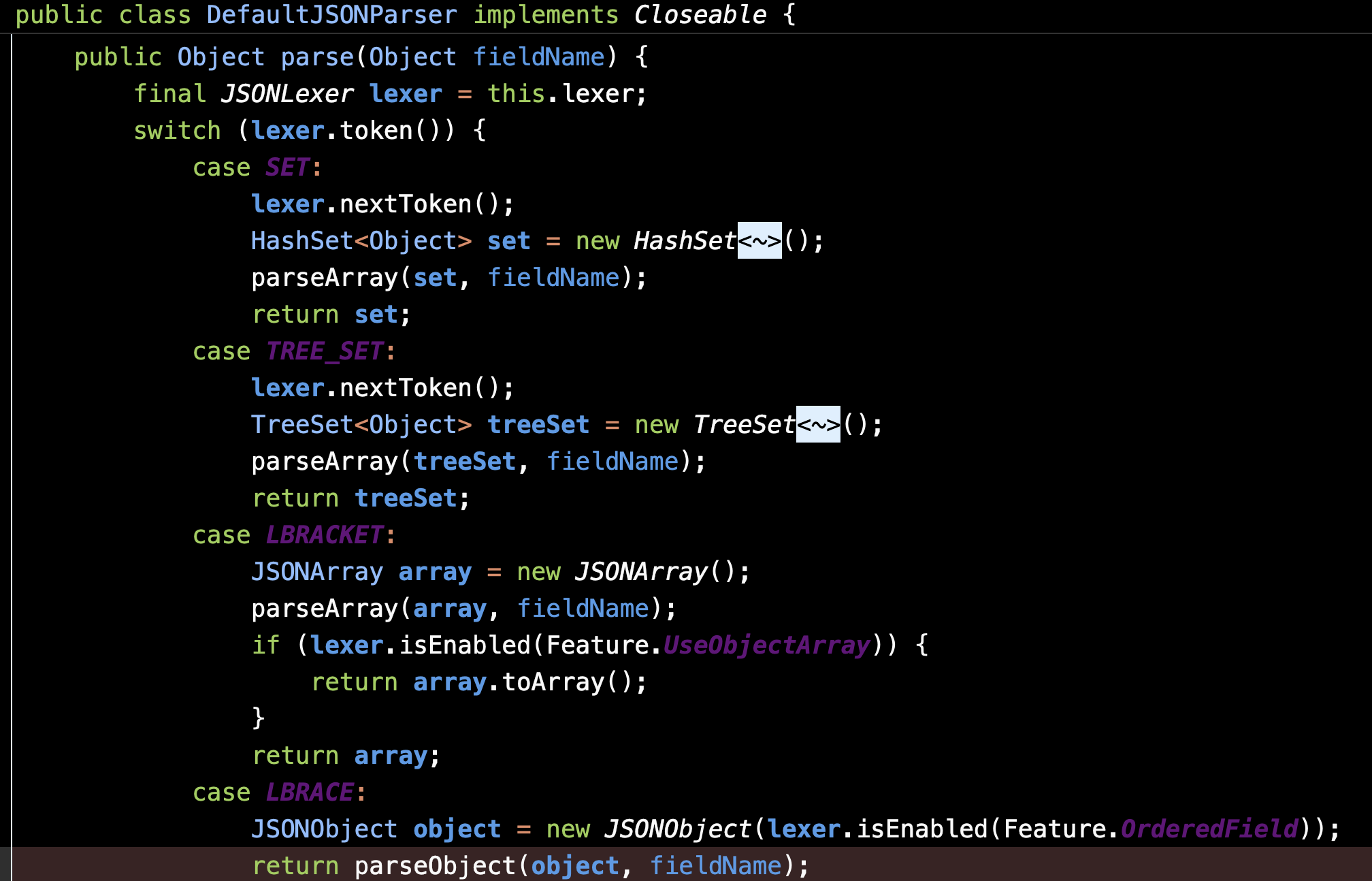
Task: Click the SET case constant
Action: (x=288, y=167)
